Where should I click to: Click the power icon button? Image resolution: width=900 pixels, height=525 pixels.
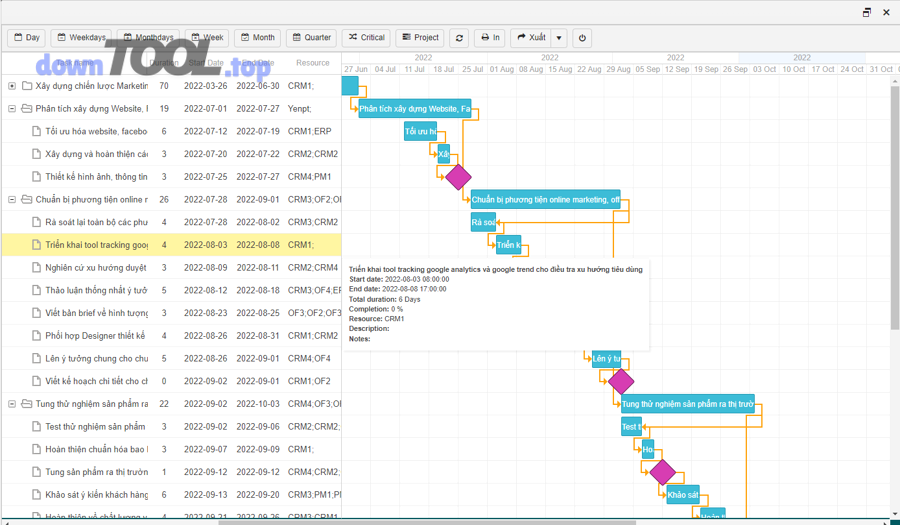click(x=582, y=38)
